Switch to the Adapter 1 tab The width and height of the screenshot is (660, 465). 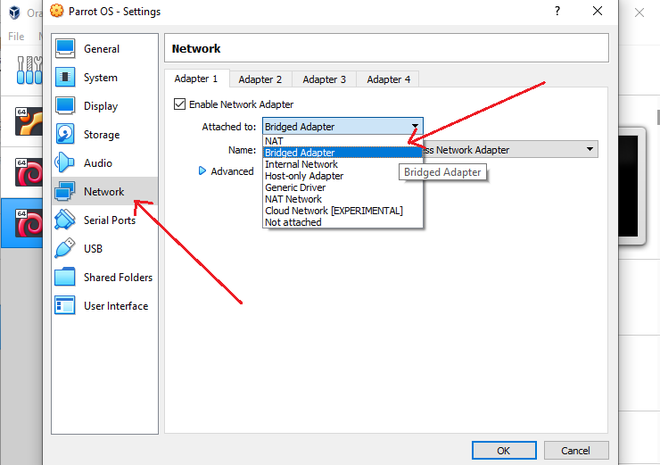coord(196,79)
